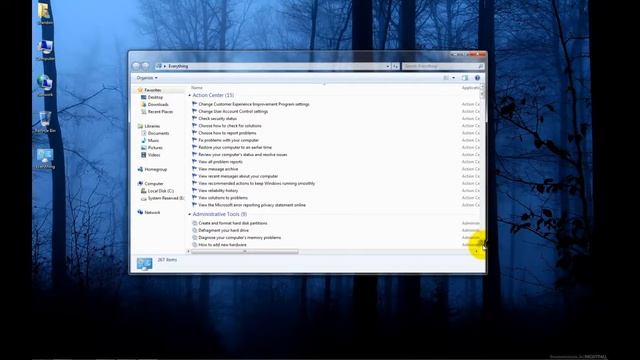Select Favorites in navigation pane

pos(153,90)
